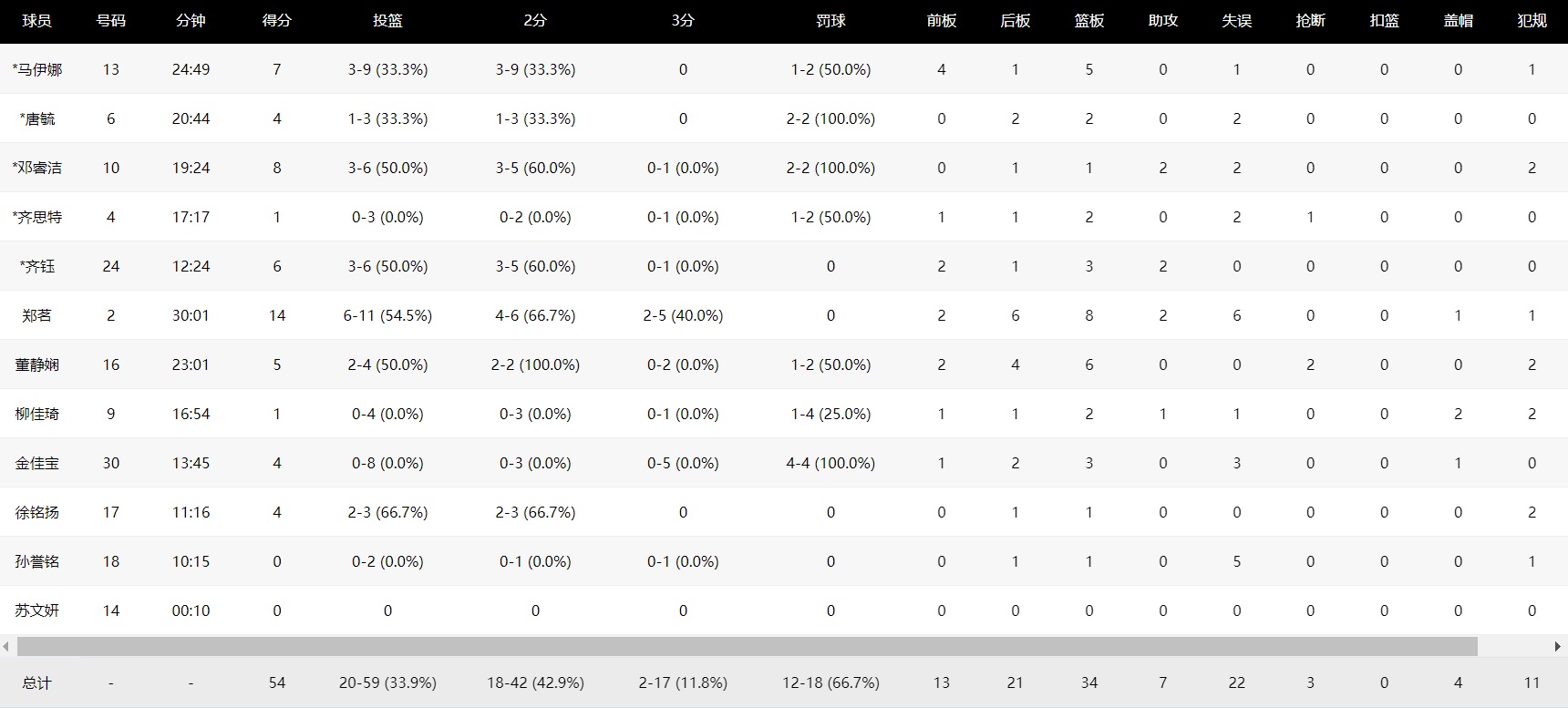Click the 球员 column header
Screen dimensions: 1568x708
[36, 21]
